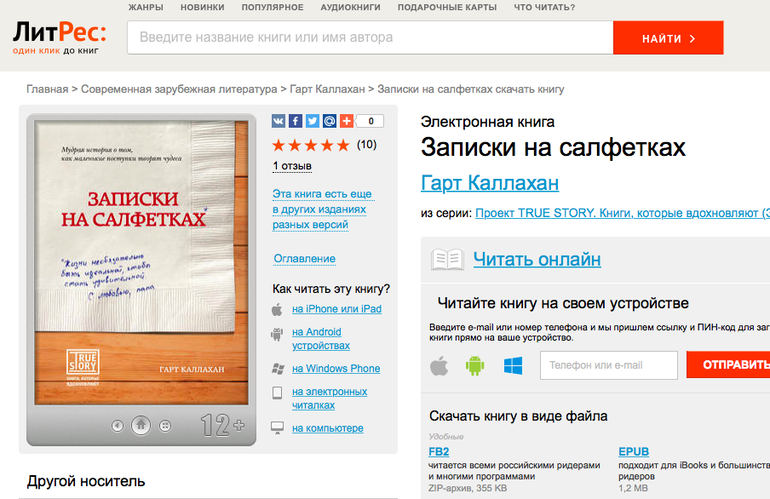Focus the Телефон или e-mail field
This screenshot has height=499, width=770.
(x=608, y=366)
